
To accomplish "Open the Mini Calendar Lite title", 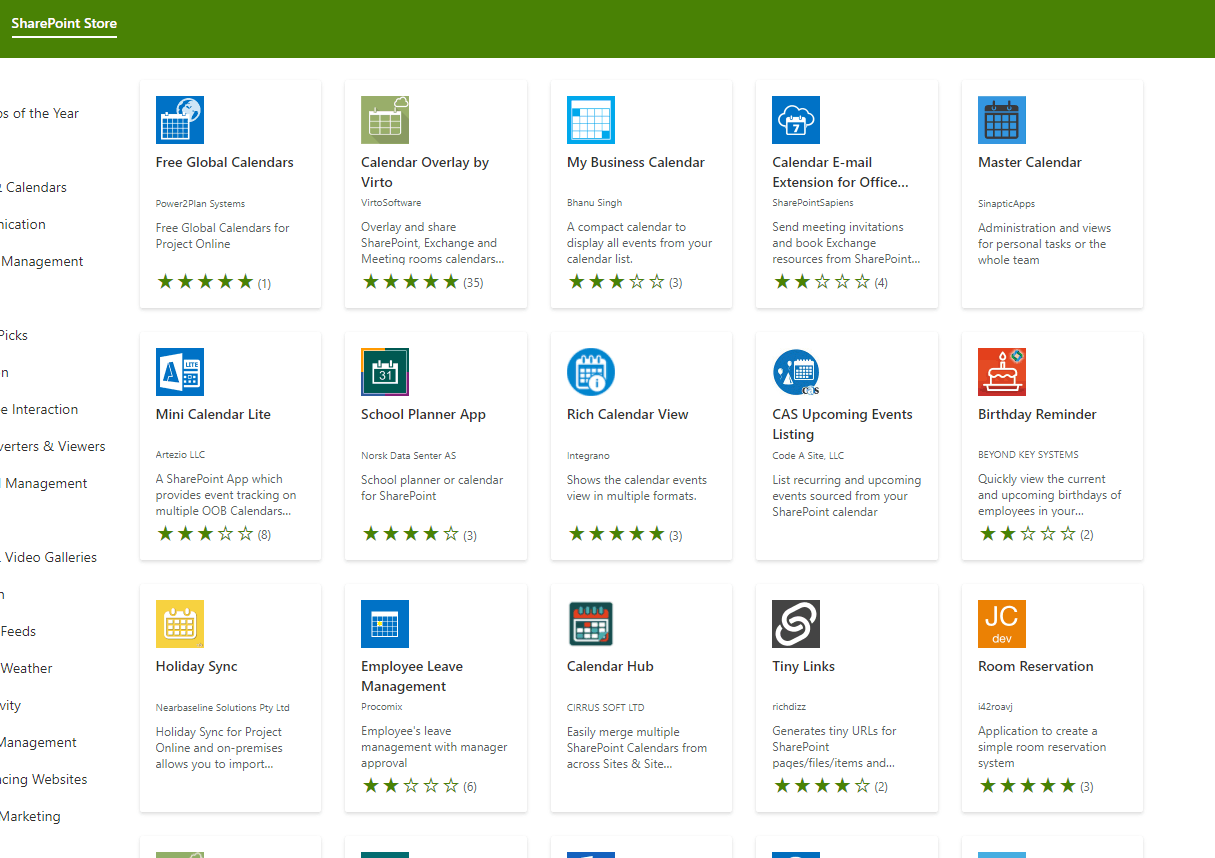I will point(213,414).
